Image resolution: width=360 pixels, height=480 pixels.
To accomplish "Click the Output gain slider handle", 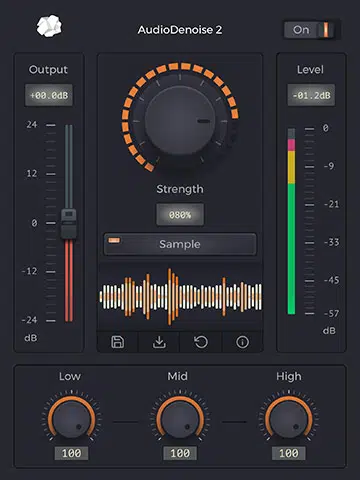I will tap(69, 224).
